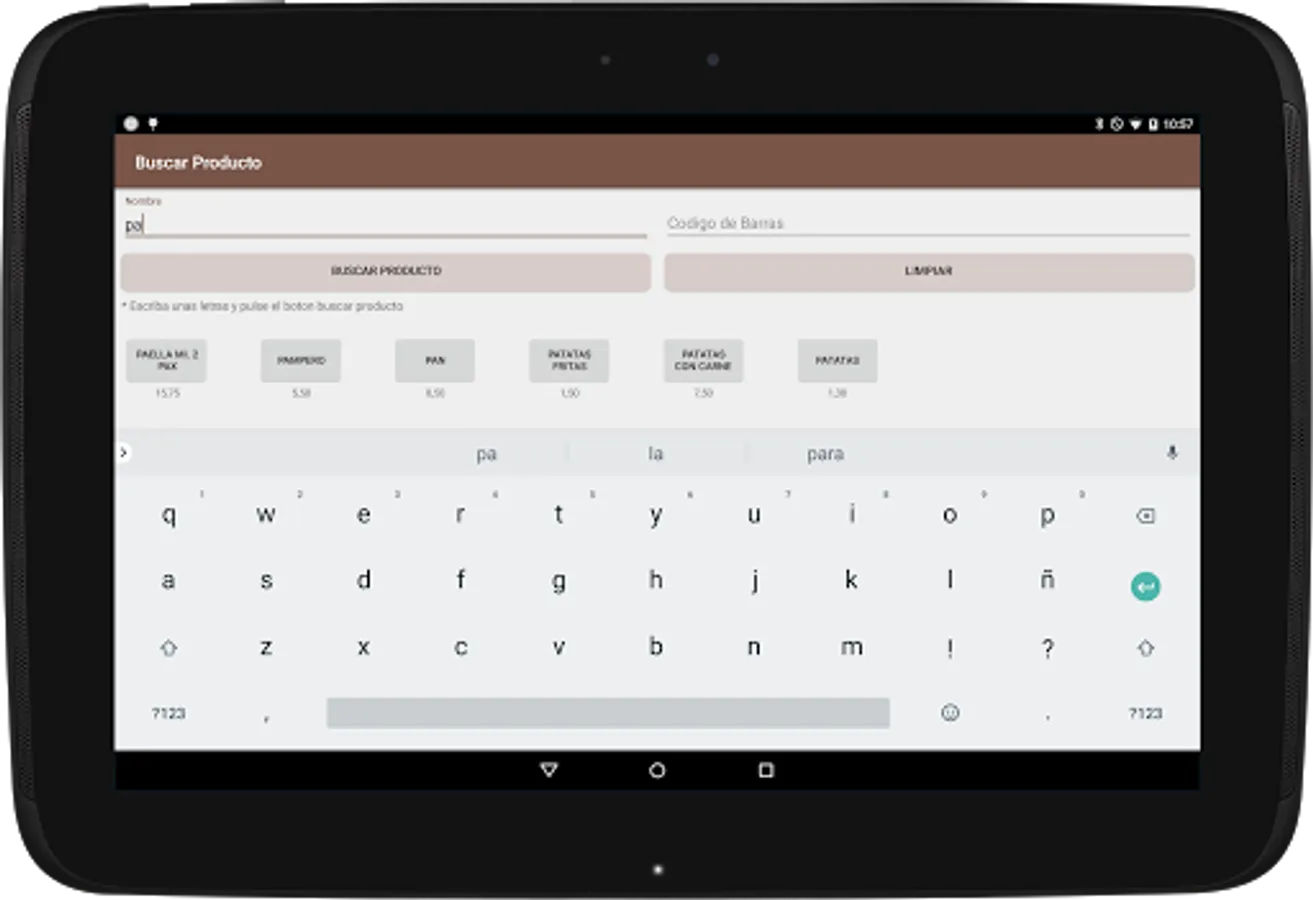Viewport: 1313px width, 900px height.
Task: Tap the s key
Action: pos(266,581)
